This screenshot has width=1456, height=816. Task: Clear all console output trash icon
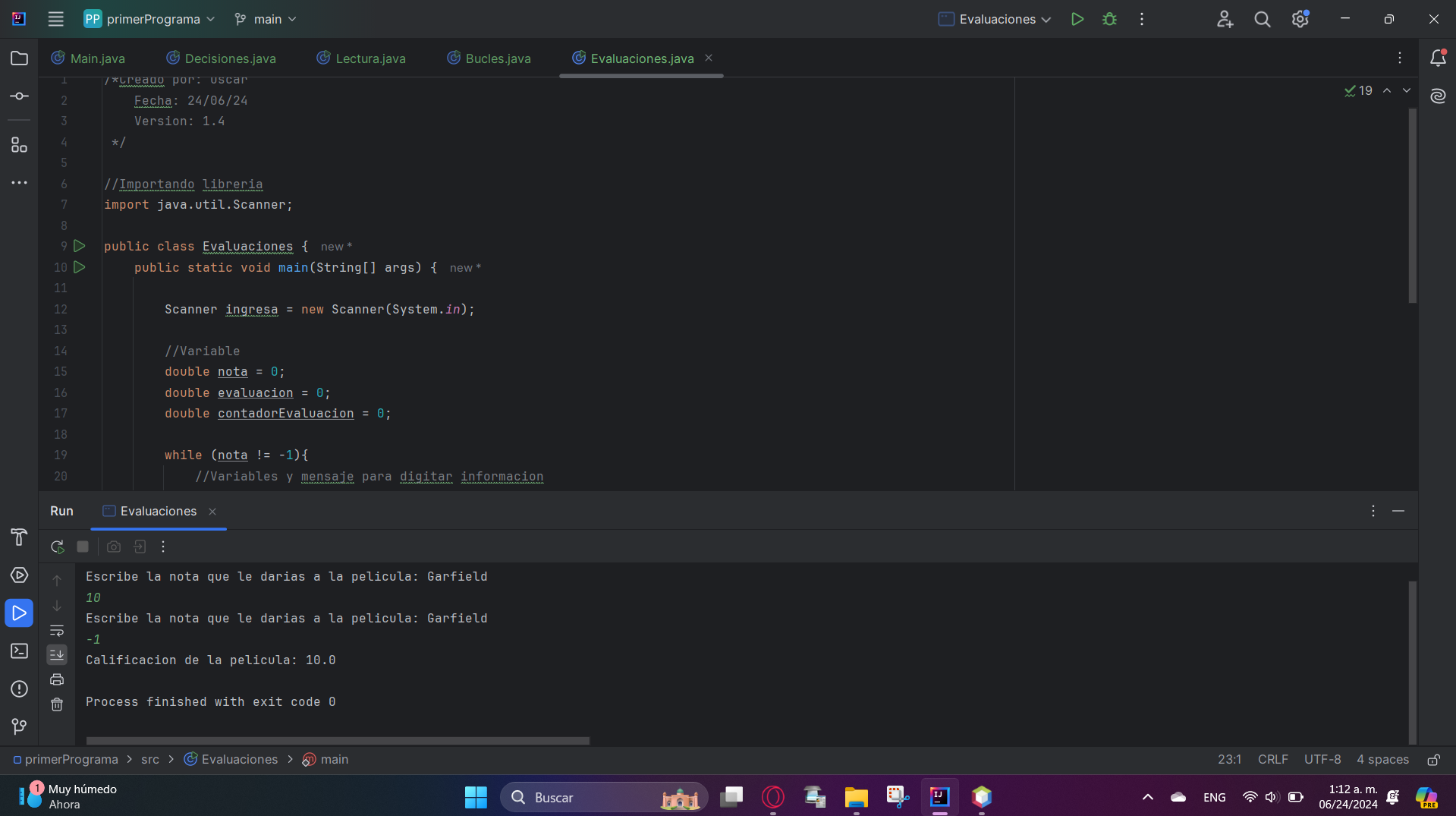(57, 705)
